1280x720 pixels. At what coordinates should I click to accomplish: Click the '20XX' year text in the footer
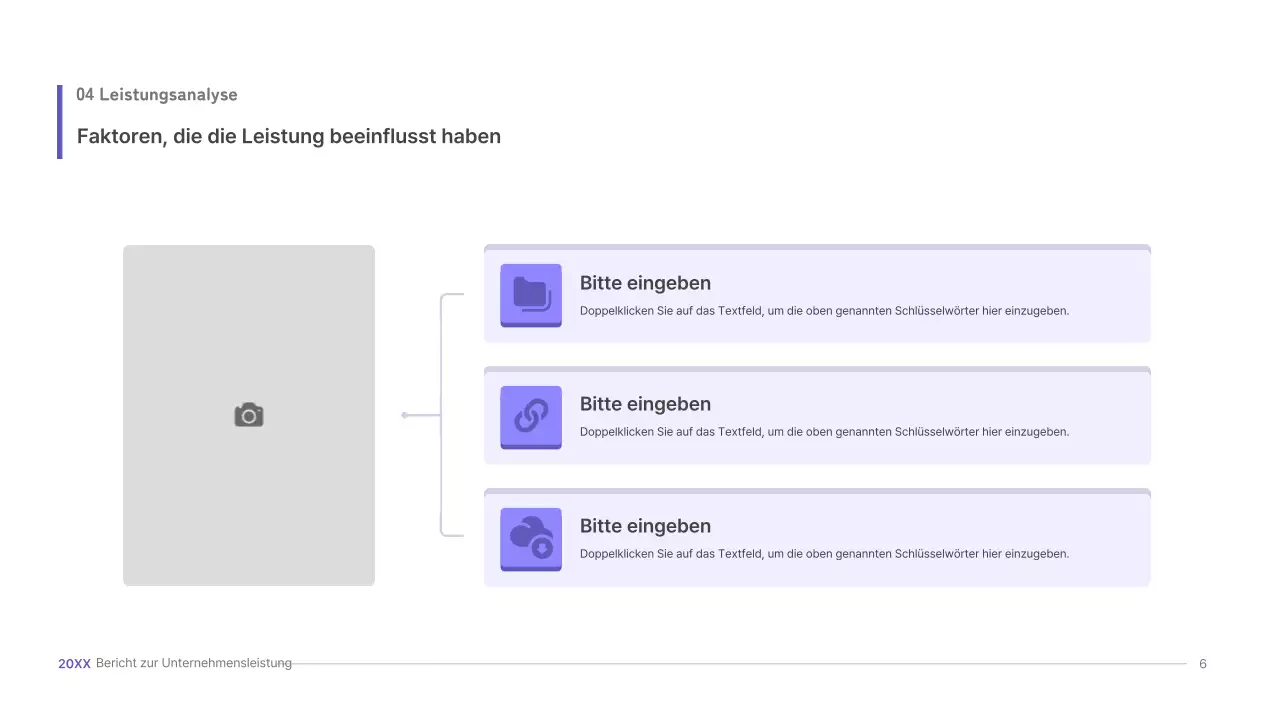coord(74,664)
